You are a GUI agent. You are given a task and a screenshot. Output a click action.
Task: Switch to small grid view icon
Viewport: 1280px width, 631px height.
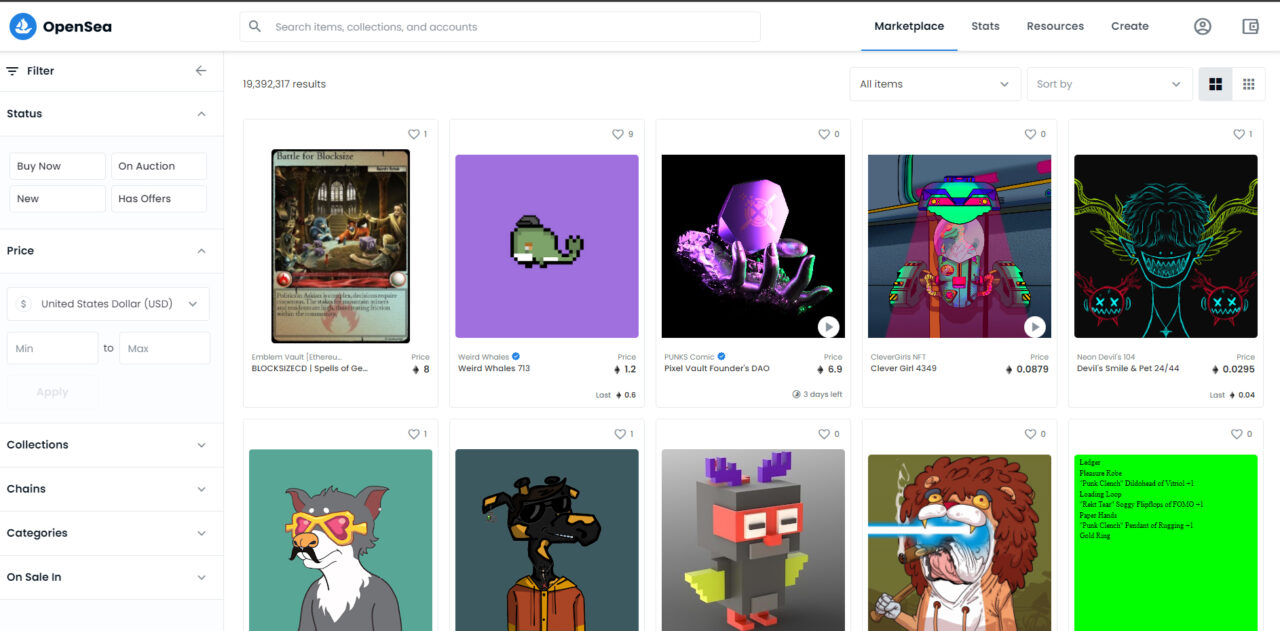(x=1248, y=84)
